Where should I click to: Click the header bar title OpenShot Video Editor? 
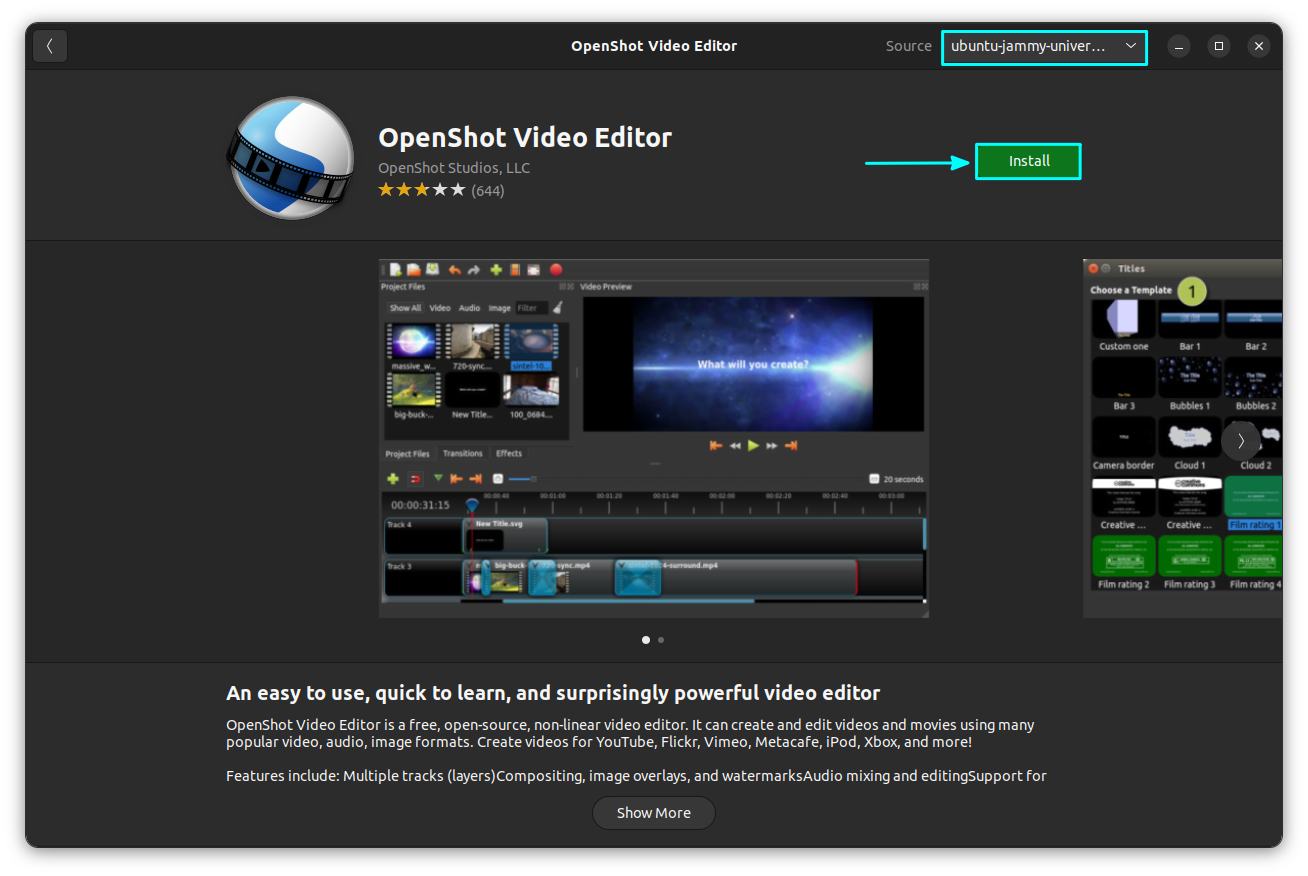(x=654, y=46)
